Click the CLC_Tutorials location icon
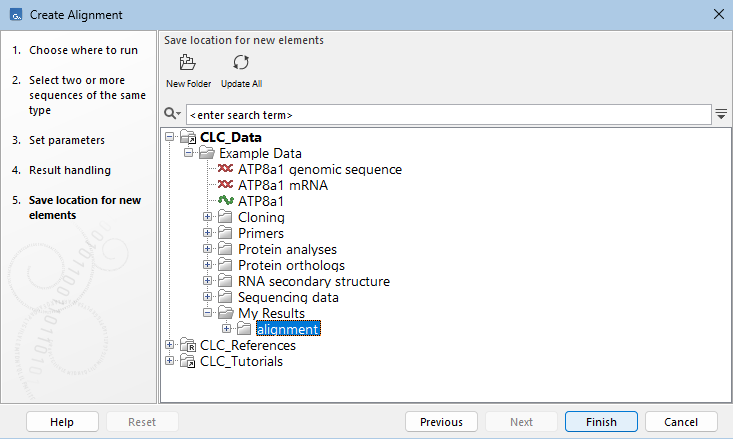The height and width of the screenshot is (439, 733). point(188,362)
